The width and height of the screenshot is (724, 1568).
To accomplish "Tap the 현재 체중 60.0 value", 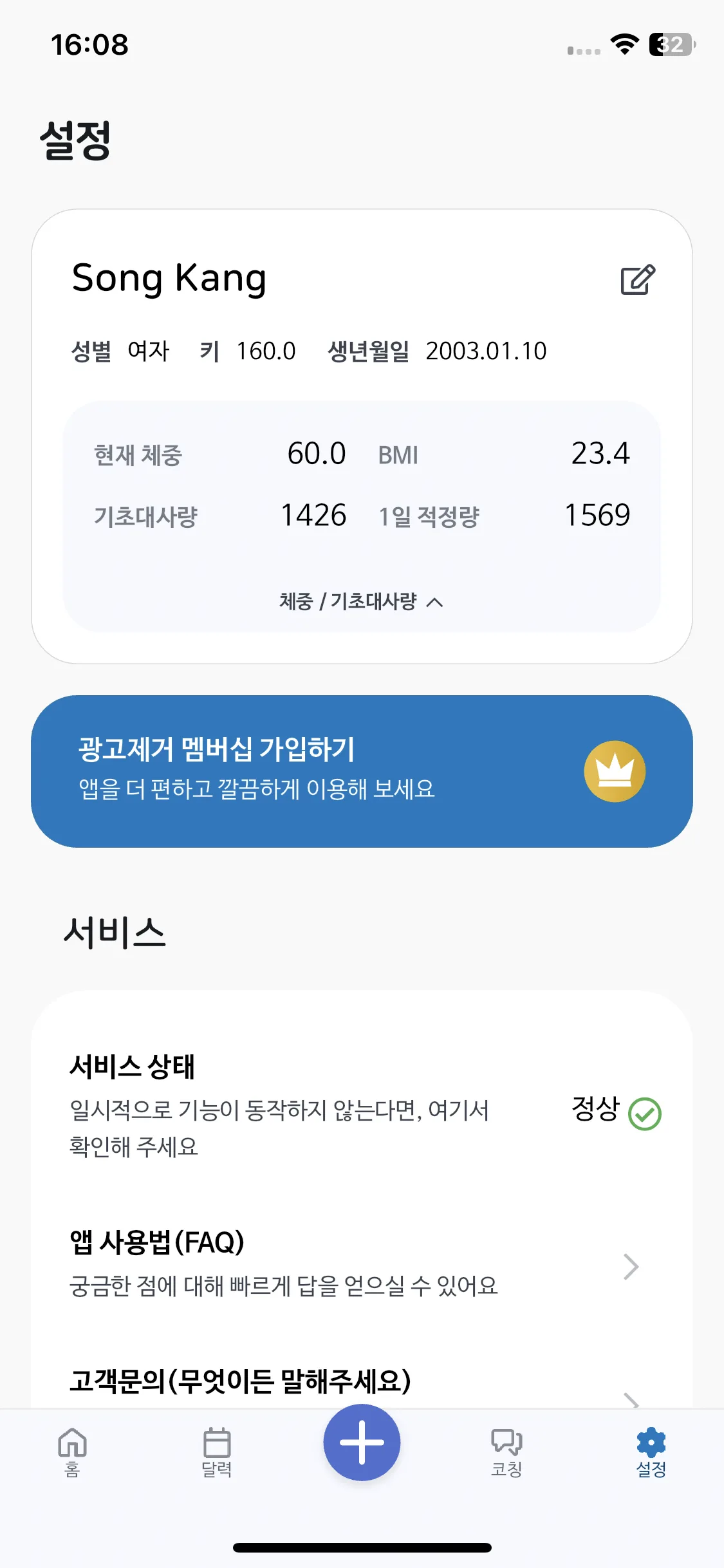I will [316, 454].
